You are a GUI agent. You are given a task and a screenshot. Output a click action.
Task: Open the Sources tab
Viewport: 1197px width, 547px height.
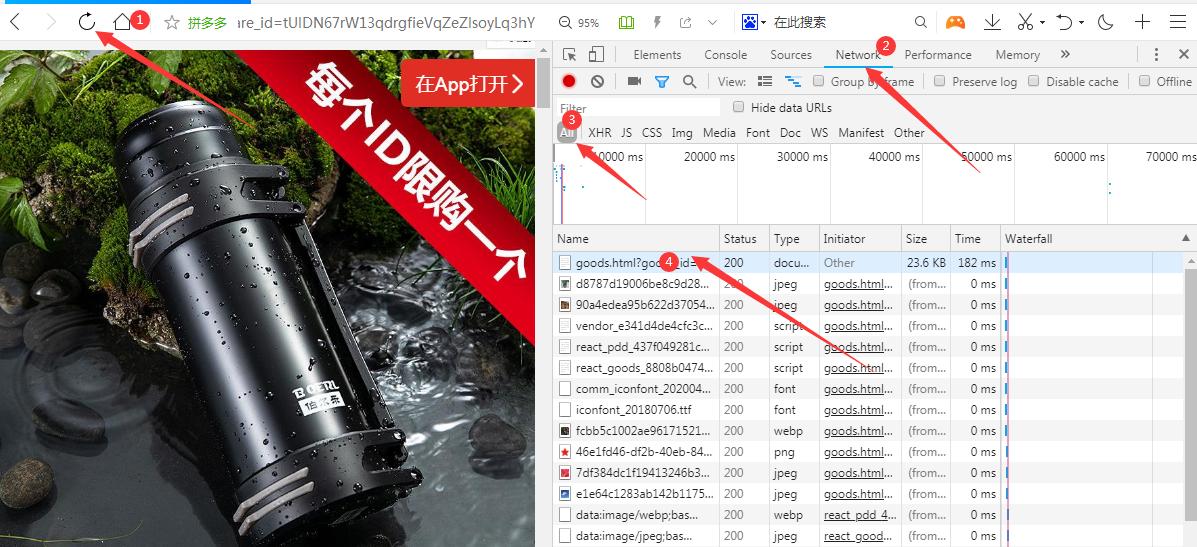(x=791, y=54)
